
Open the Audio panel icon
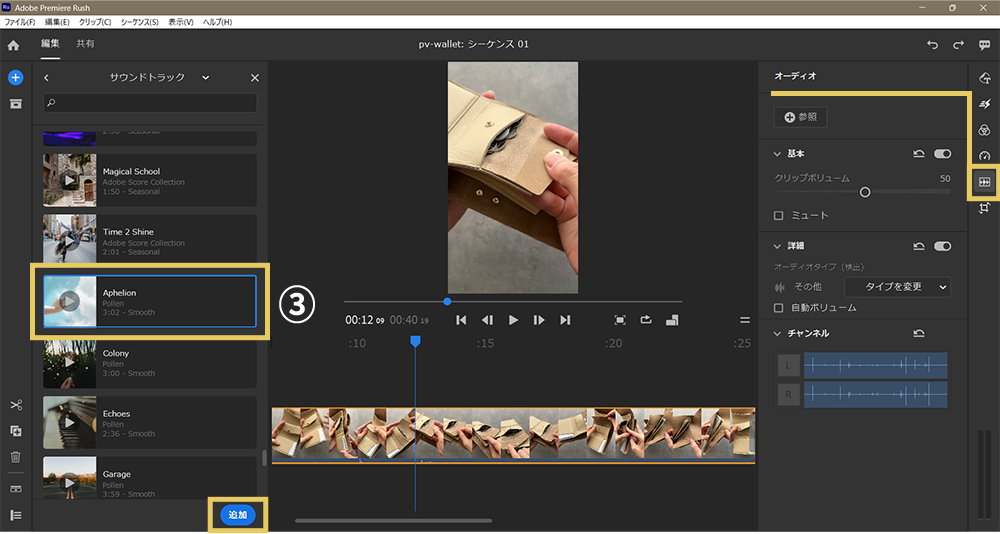coord(984,182)
